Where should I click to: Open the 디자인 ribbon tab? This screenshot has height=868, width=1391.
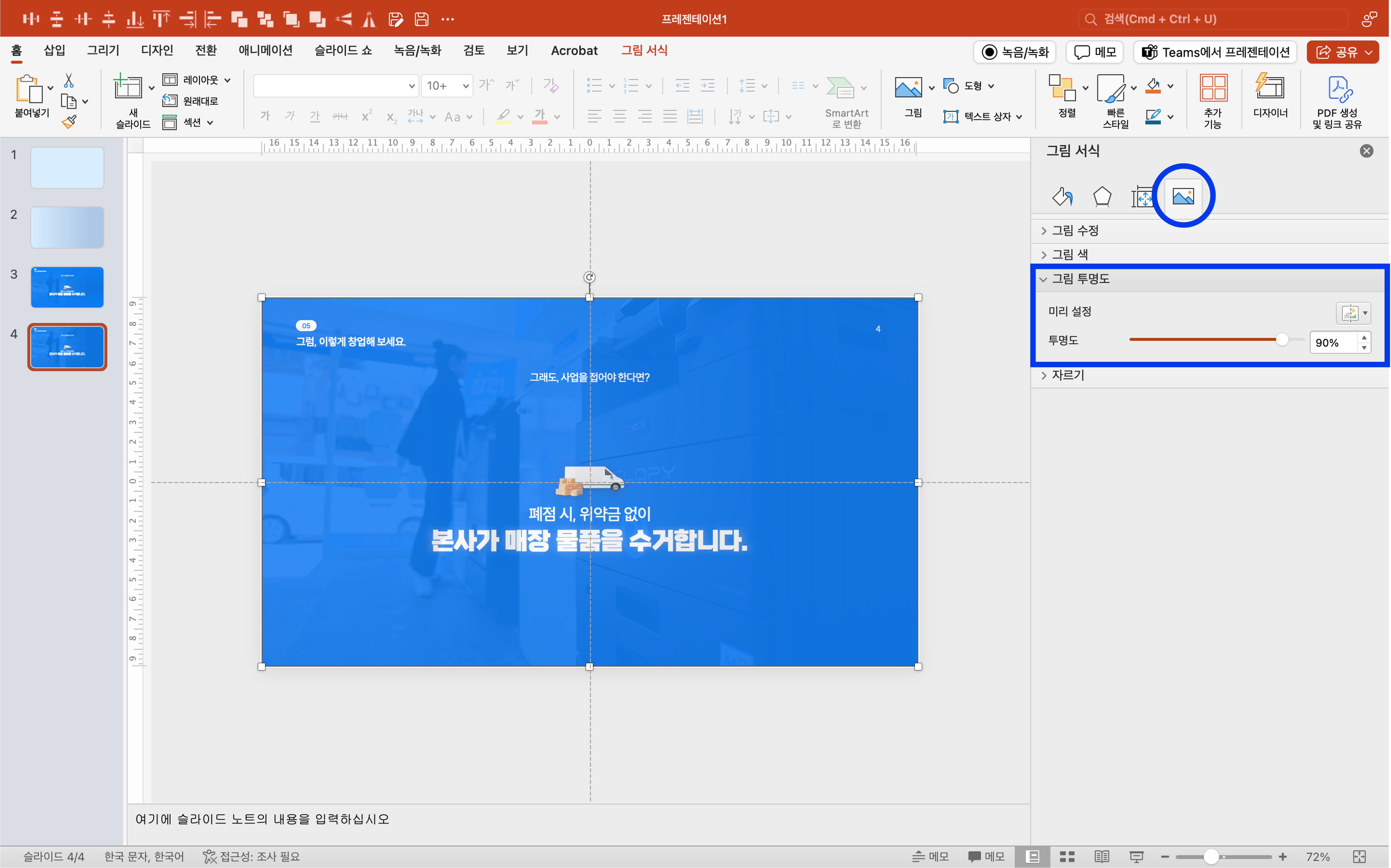157,50
